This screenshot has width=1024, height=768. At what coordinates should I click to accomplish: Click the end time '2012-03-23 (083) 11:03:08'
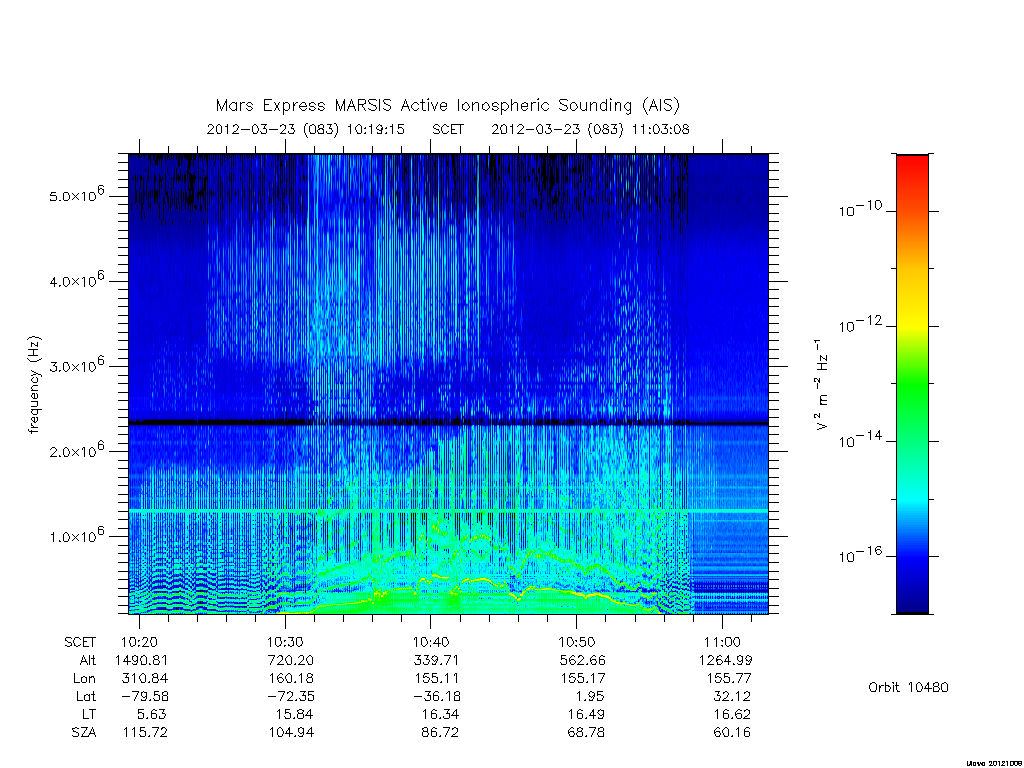point(590,129)
